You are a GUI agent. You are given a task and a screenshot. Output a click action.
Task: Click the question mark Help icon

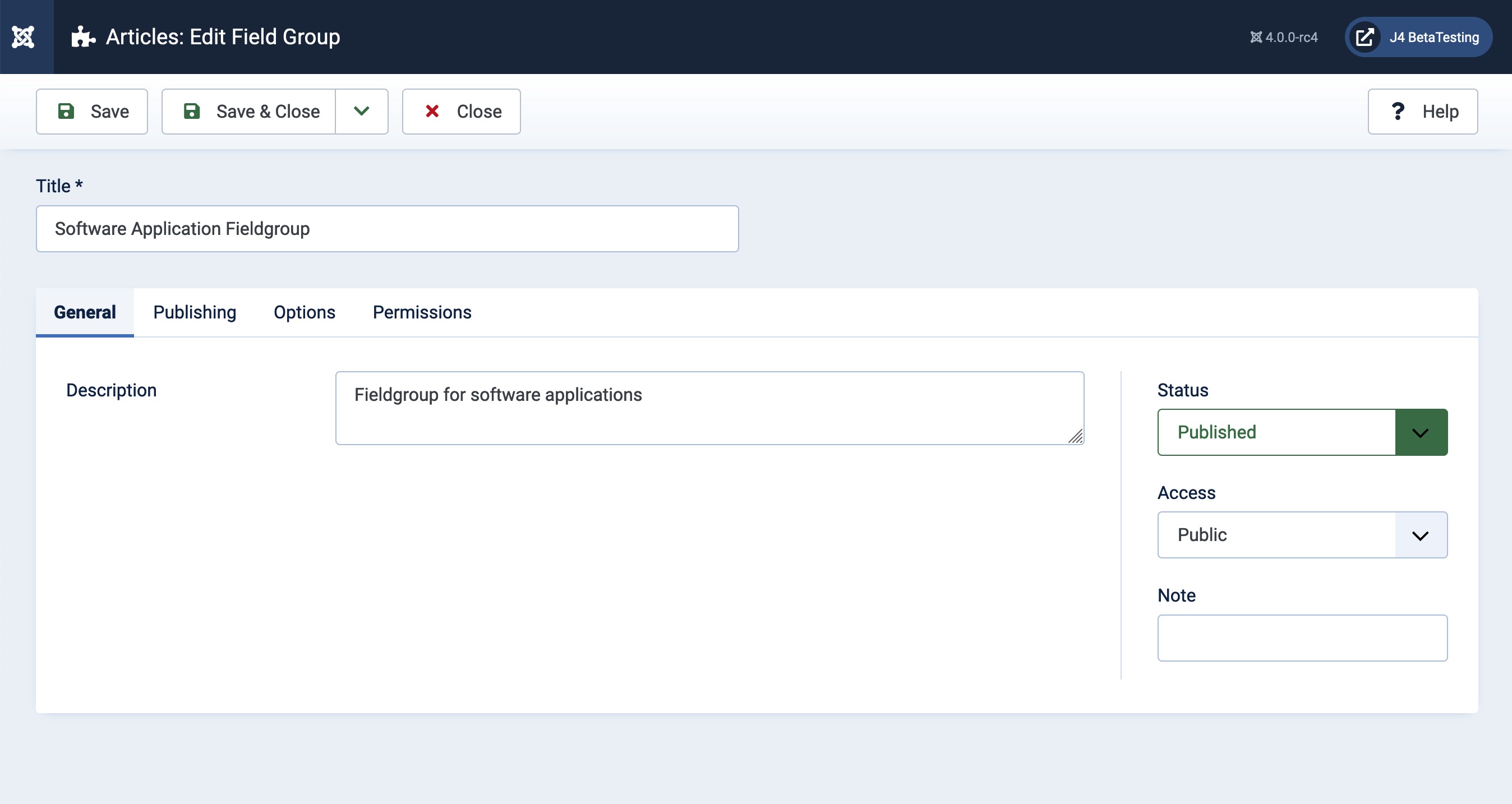[x=1398, y=111]
